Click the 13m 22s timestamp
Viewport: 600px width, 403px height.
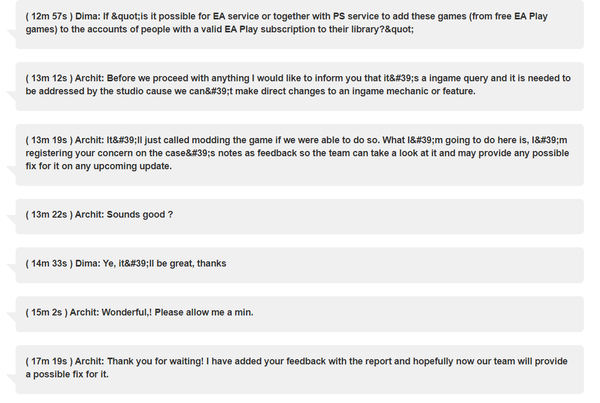(49, 215)
